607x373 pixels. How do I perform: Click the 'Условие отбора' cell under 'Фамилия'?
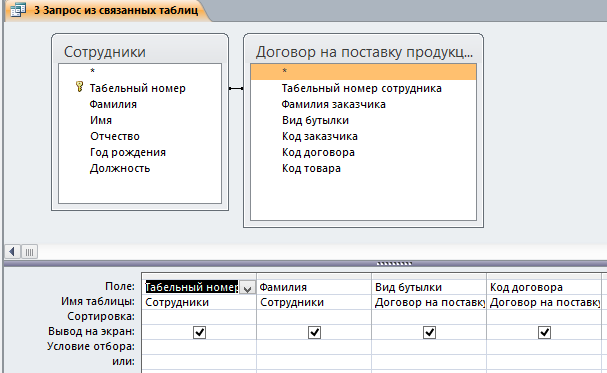click(x=314, y=347)
